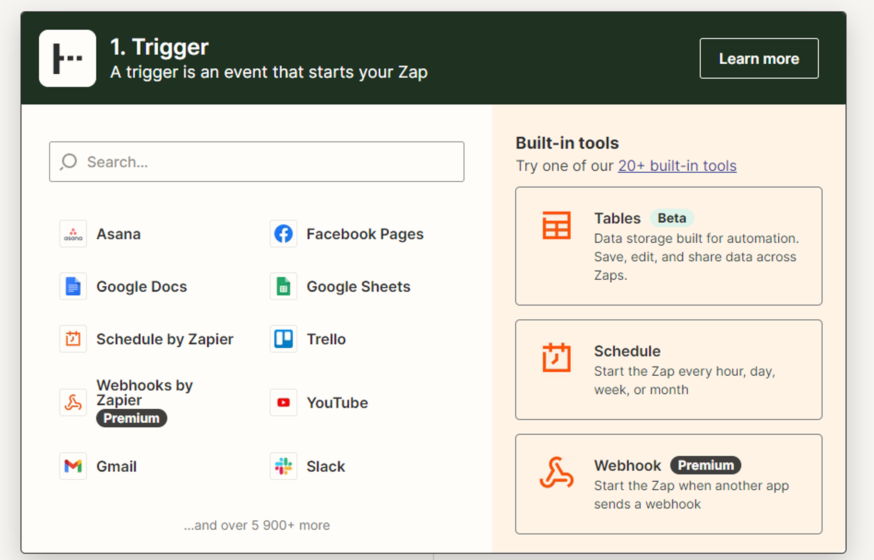Click 'A trigger is an event' subtitle
This screenshot has height=560, width=874.
click(269, 72)
